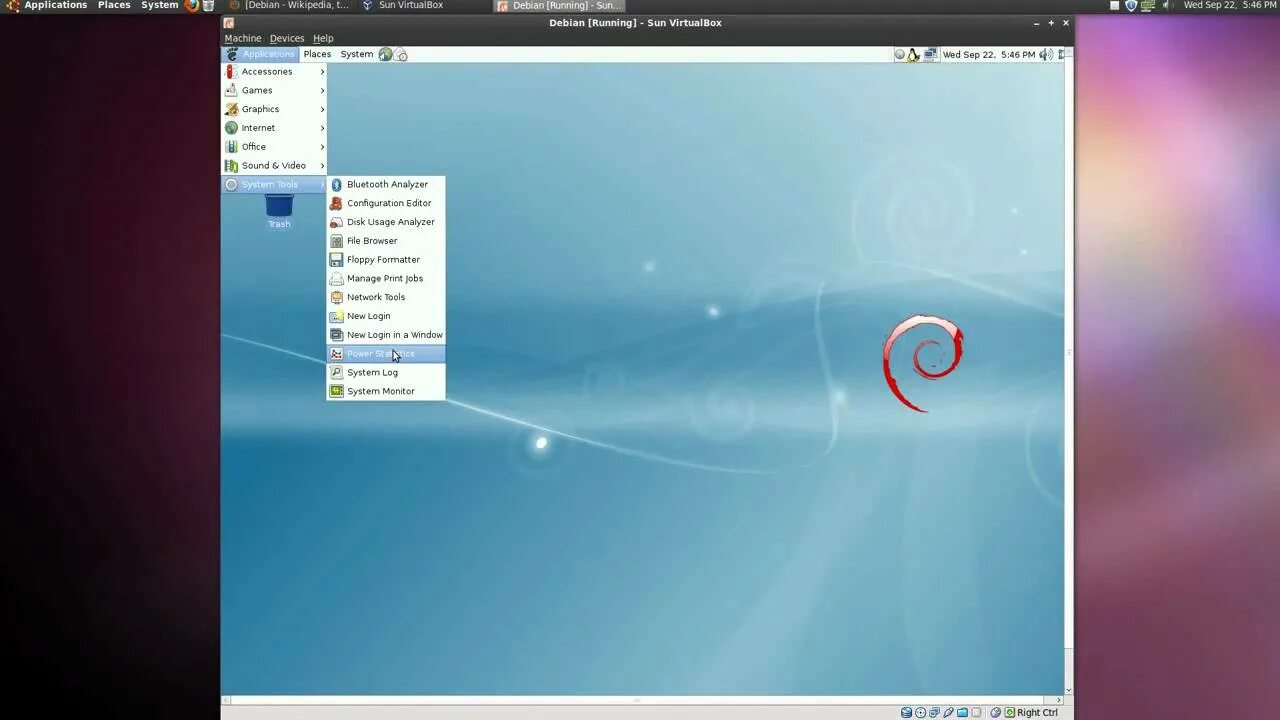Open the System Log entry
This screenshot has height=720, width=1280.
tap(386, 372)
